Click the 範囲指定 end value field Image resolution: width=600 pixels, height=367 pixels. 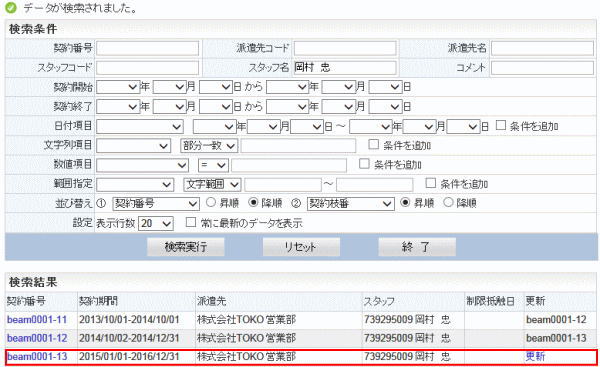pyautogui.click(x=375, y=184)
